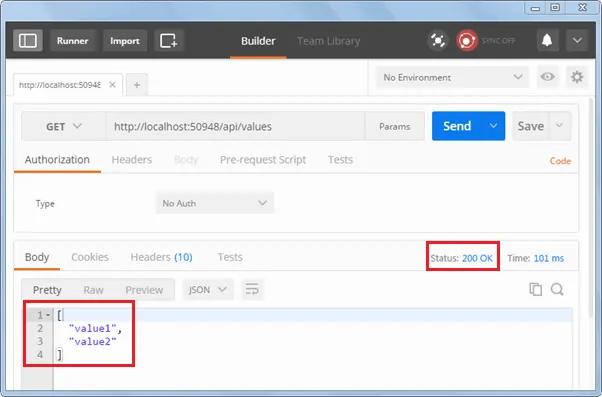
Task: Open notifications bell icon
Action: 547,40
